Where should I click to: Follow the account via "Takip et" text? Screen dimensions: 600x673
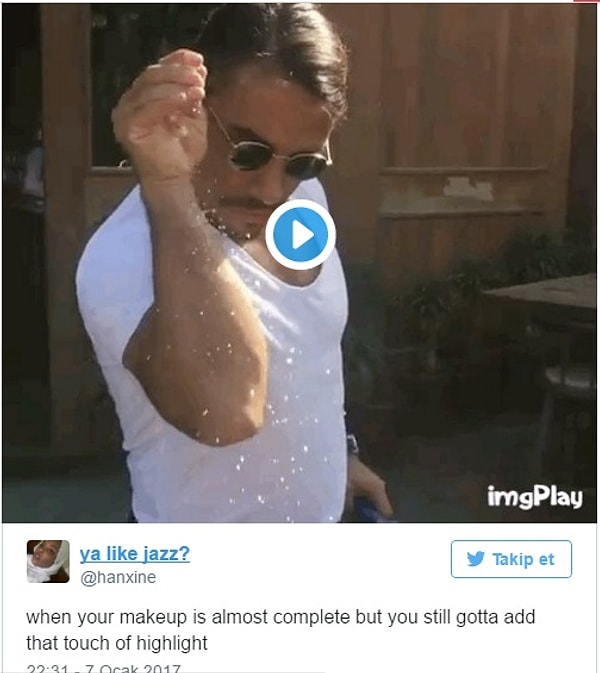coord(523,559)
